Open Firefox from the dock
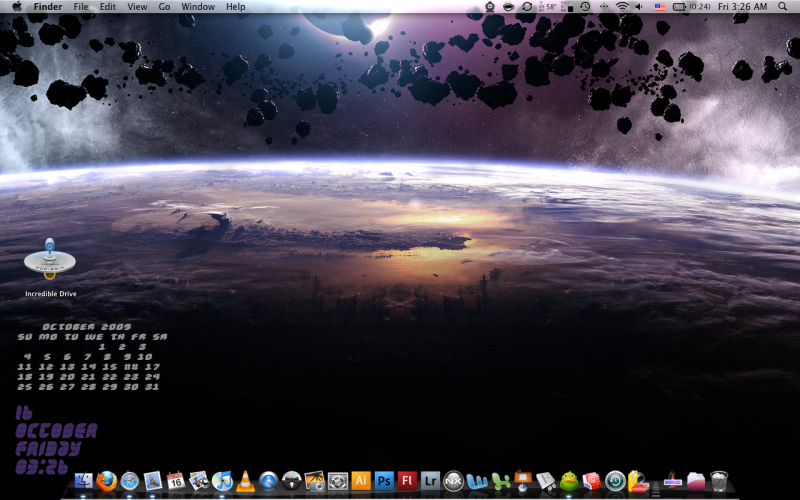Image resolution: width=800 pixels, height=500 pixels. 106,482
